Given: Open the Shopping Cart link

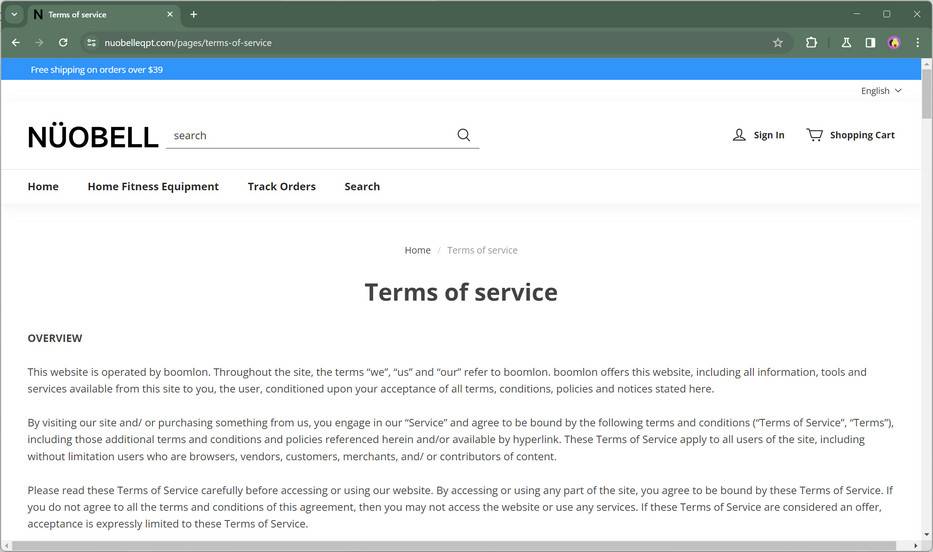Looking at the screenshot, I should click(x=862, y=135).
